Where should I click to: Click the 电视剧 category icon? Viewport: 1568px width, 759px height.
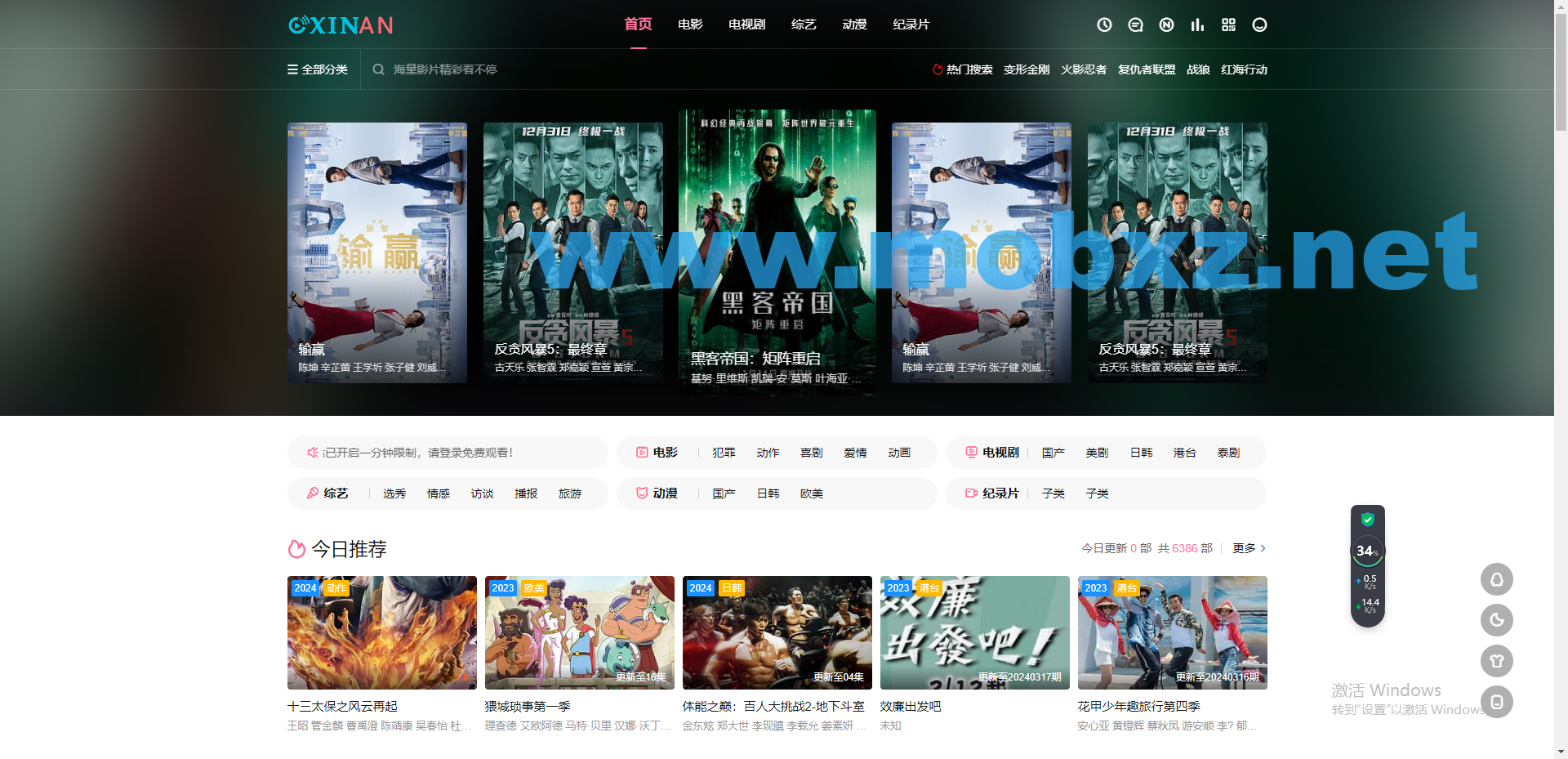pos(971,452)
